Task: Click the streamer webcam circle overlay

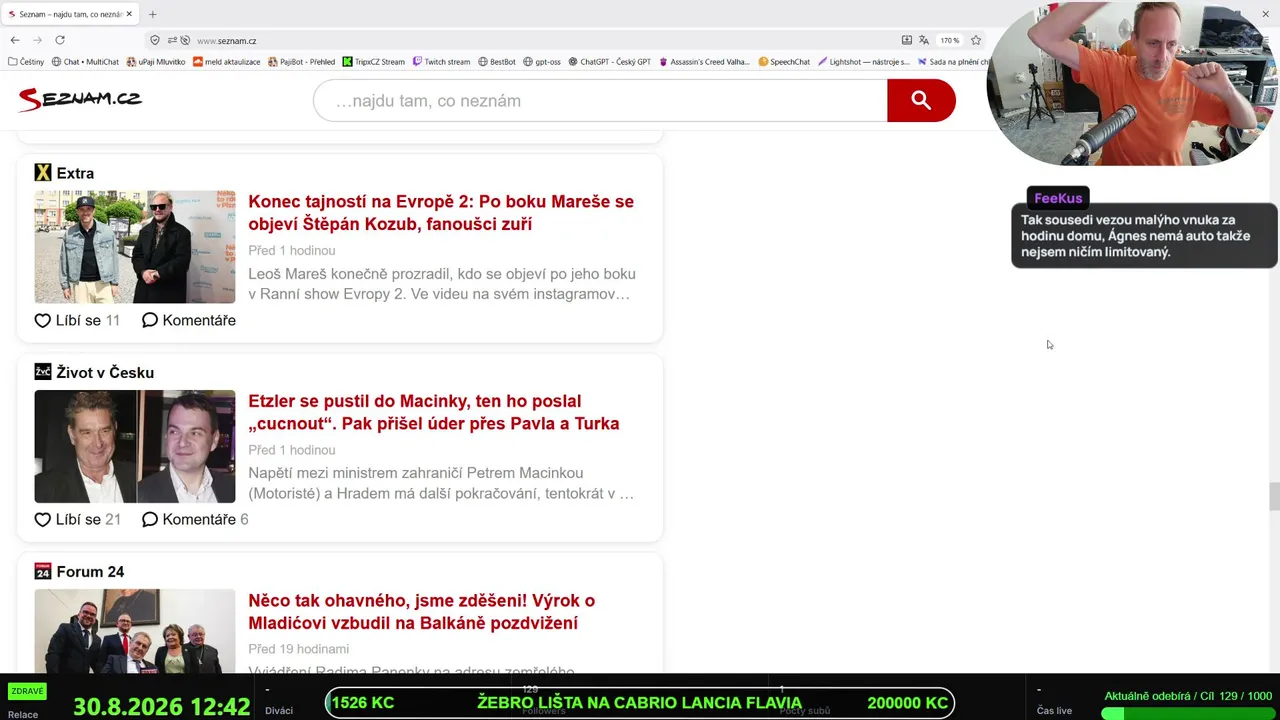Action: click(x=1133, y=84)
